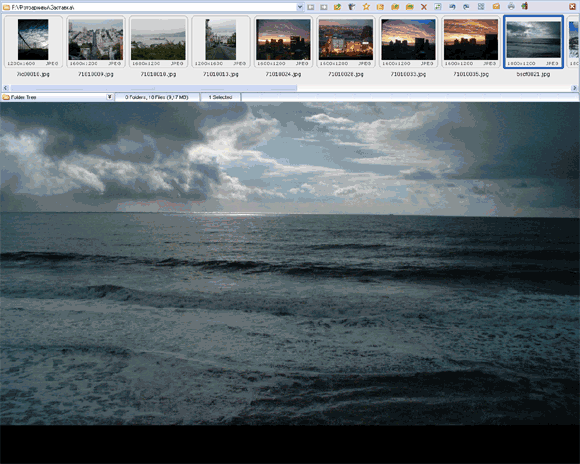
Task: Select thumbnail 71010035.jpg
Action: point(471,47)
